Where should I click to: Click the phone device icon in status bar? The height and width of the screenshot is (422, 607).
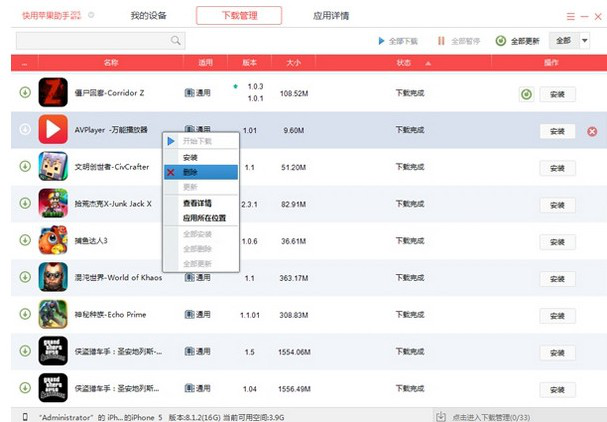[26, 417]
